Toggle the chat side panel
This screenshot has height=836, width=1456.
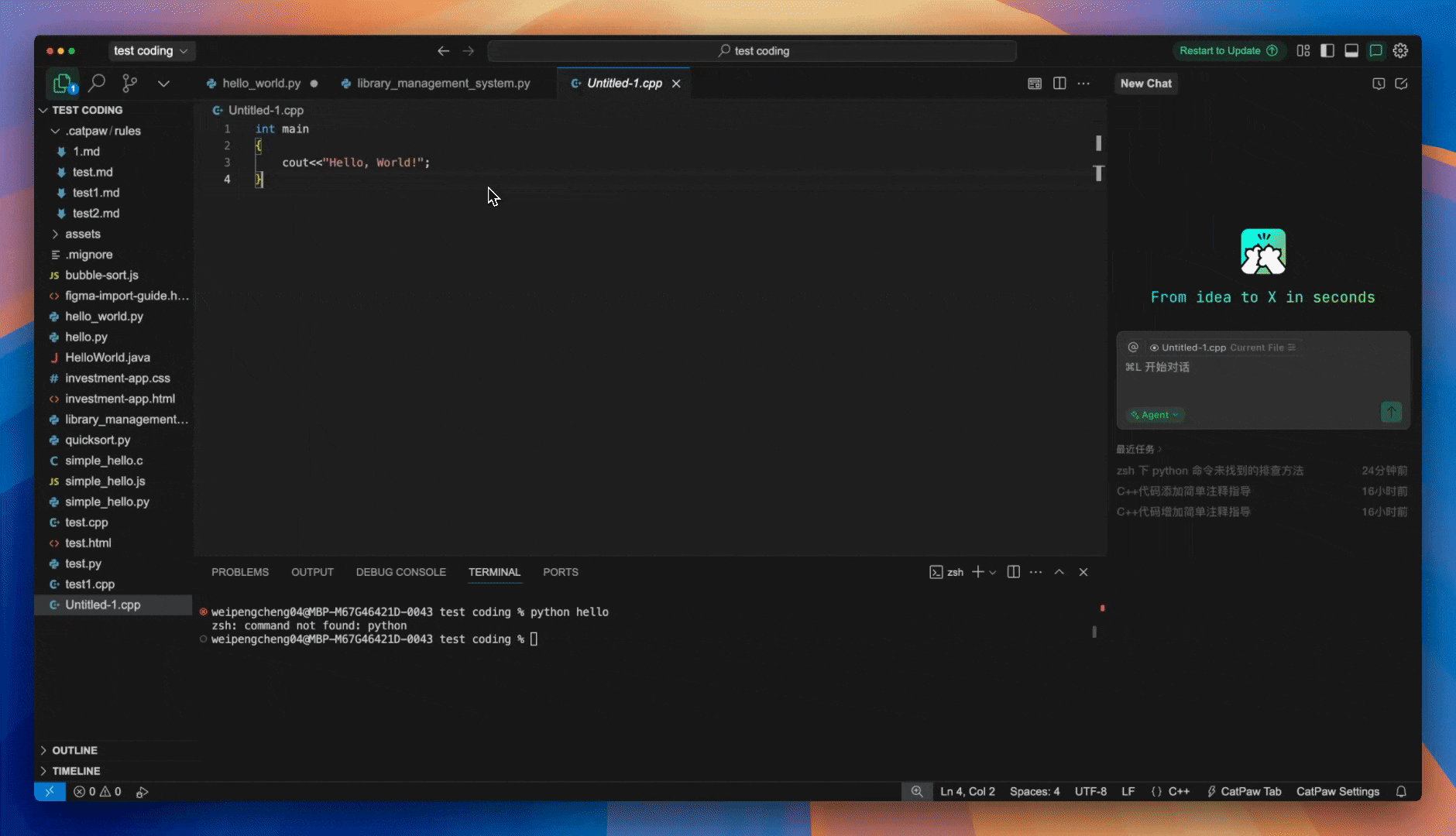1376,51
